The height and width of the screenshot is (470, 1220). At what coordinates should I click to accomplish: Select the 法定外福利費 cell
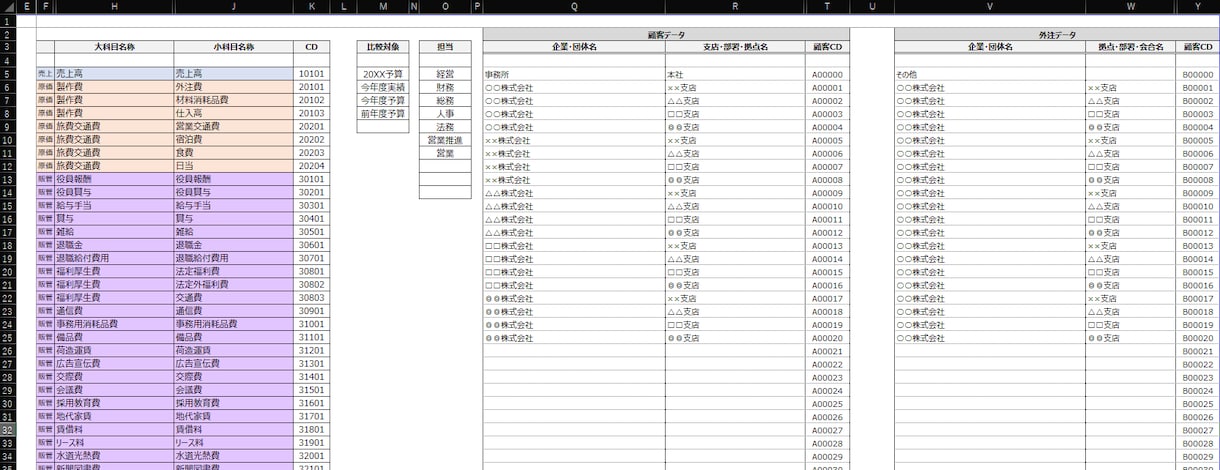[233, 284]
